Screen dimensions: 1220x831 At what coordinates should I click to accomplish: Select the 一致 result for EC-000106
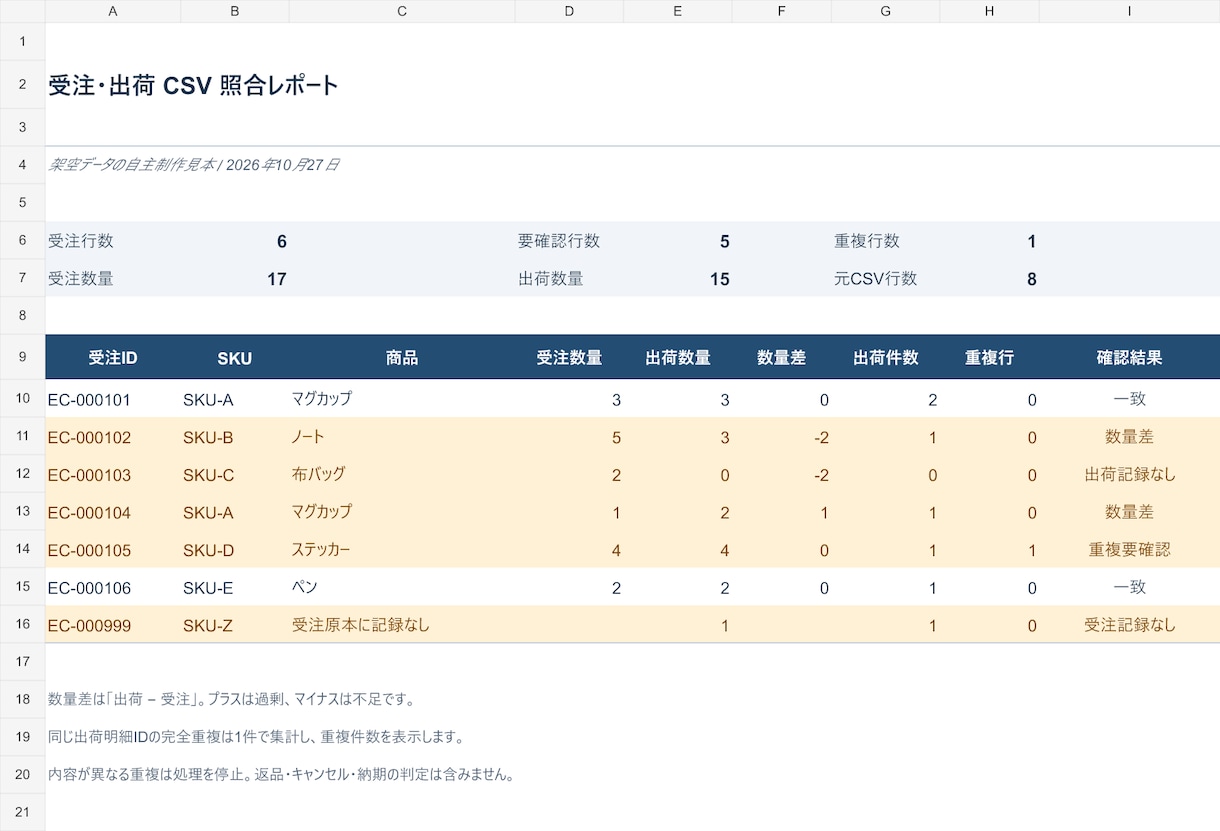click(x=1130, y=587)
